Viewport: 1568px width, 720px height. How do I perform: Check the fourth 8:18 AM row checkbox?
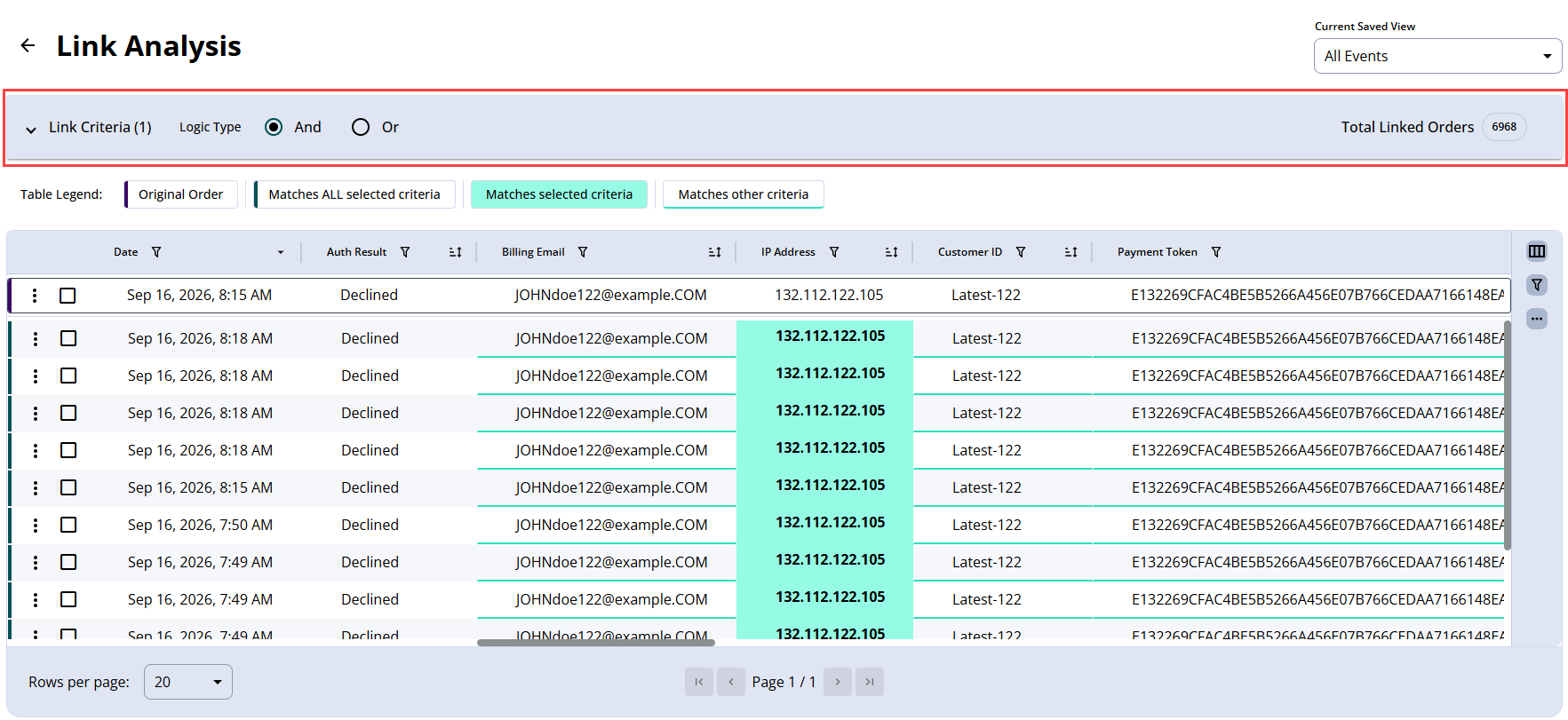click(68, 450)
